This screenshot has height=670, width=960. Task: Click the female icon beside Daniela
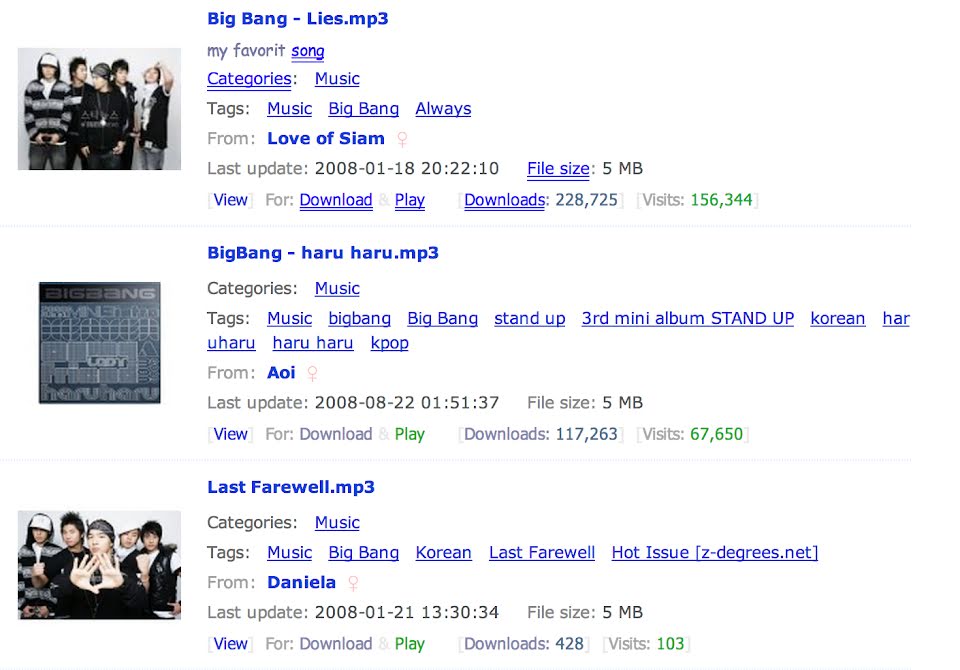tap(353, 583)
